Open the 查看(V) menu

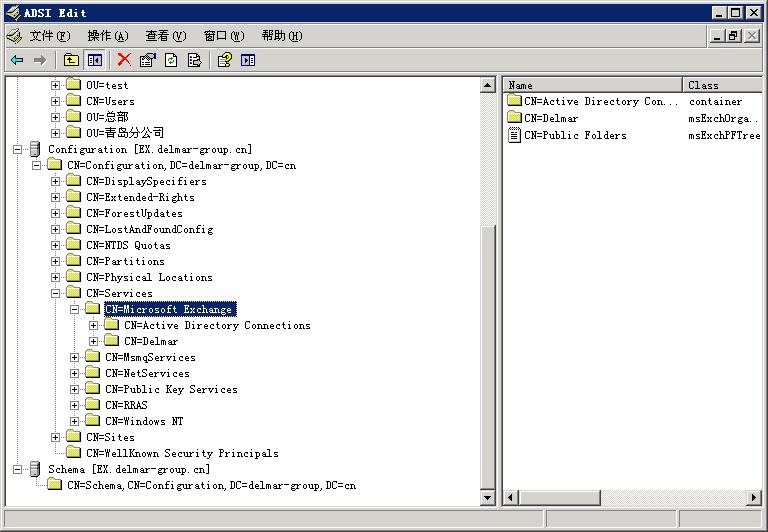pyautogui.click(x=166, y=36)
